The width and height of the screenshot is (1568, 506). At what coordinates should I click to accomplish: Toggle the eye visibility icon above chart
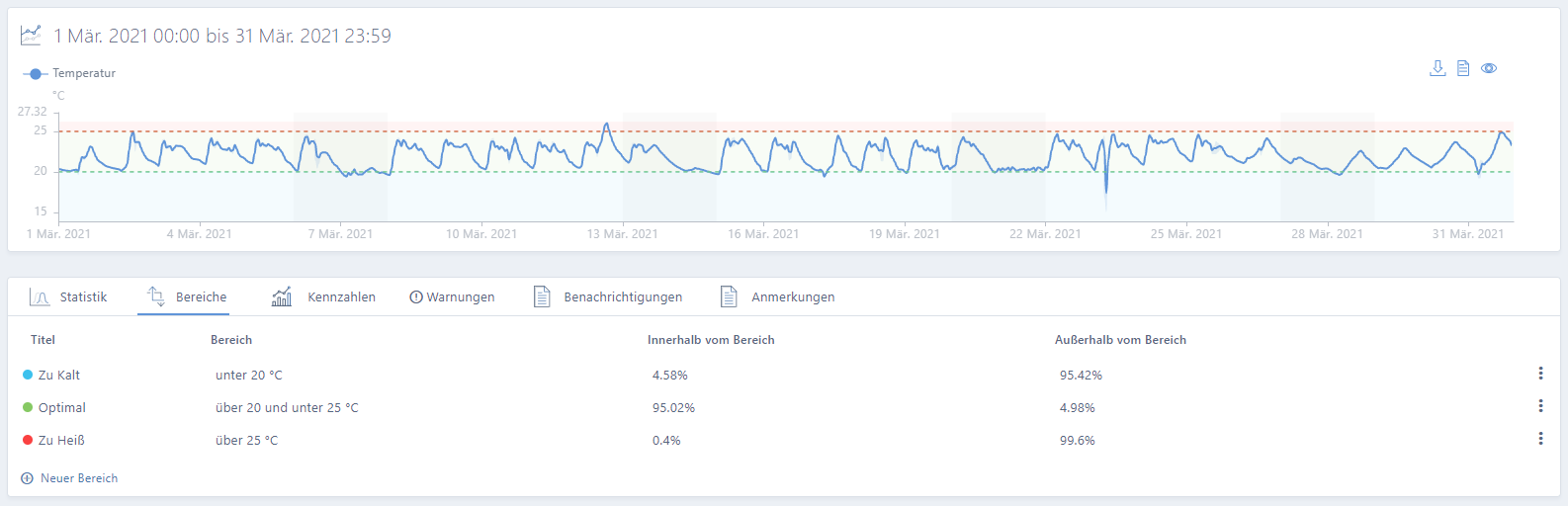pyautogui.click(x=1489, y=68)
